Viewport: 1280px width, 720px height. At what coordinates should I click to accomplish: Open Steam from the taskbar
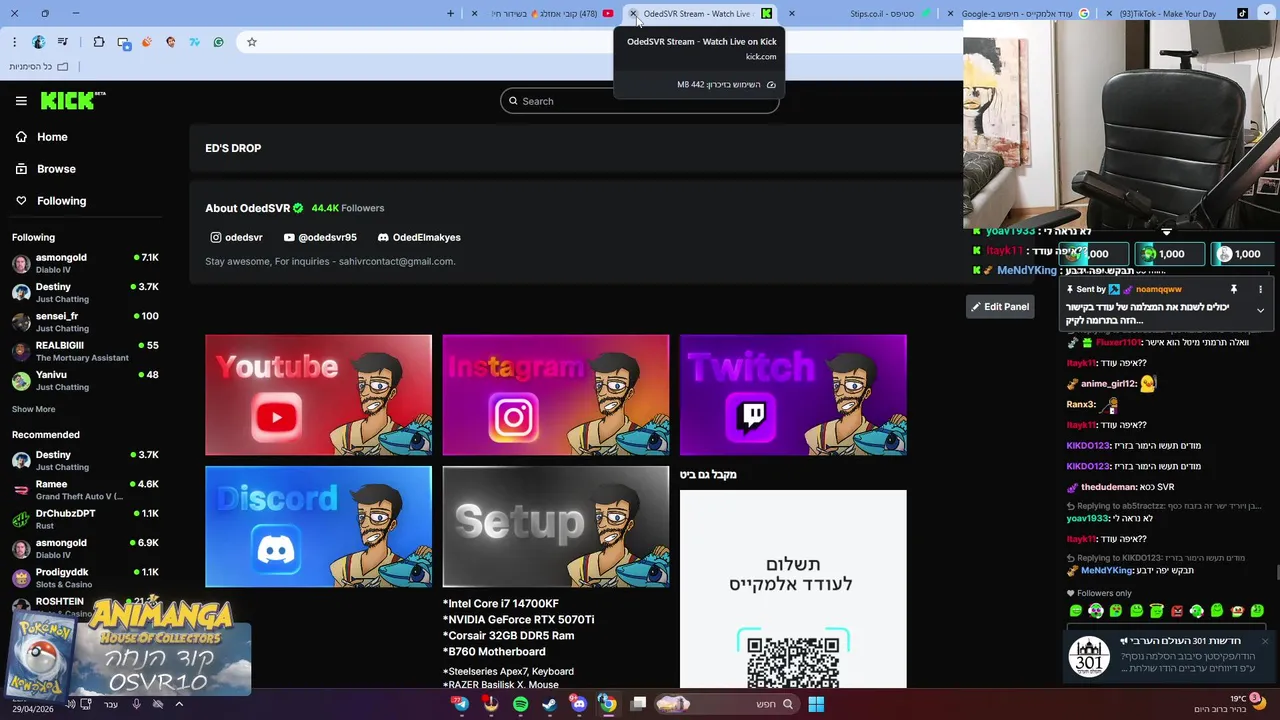pyautogui.click(x=549, y=704)
